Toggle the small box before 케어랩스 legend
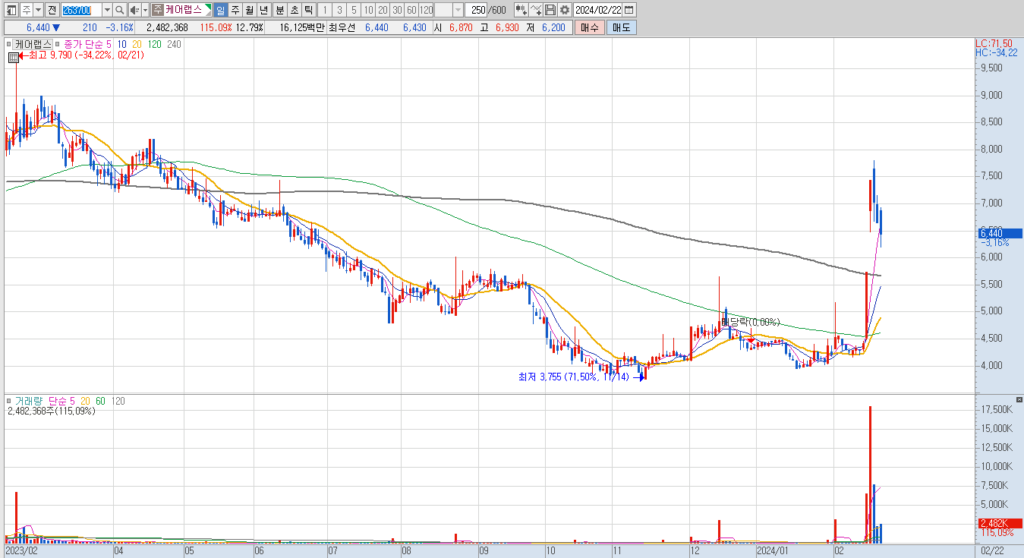 pyautogui.click(x=8, y=44)
